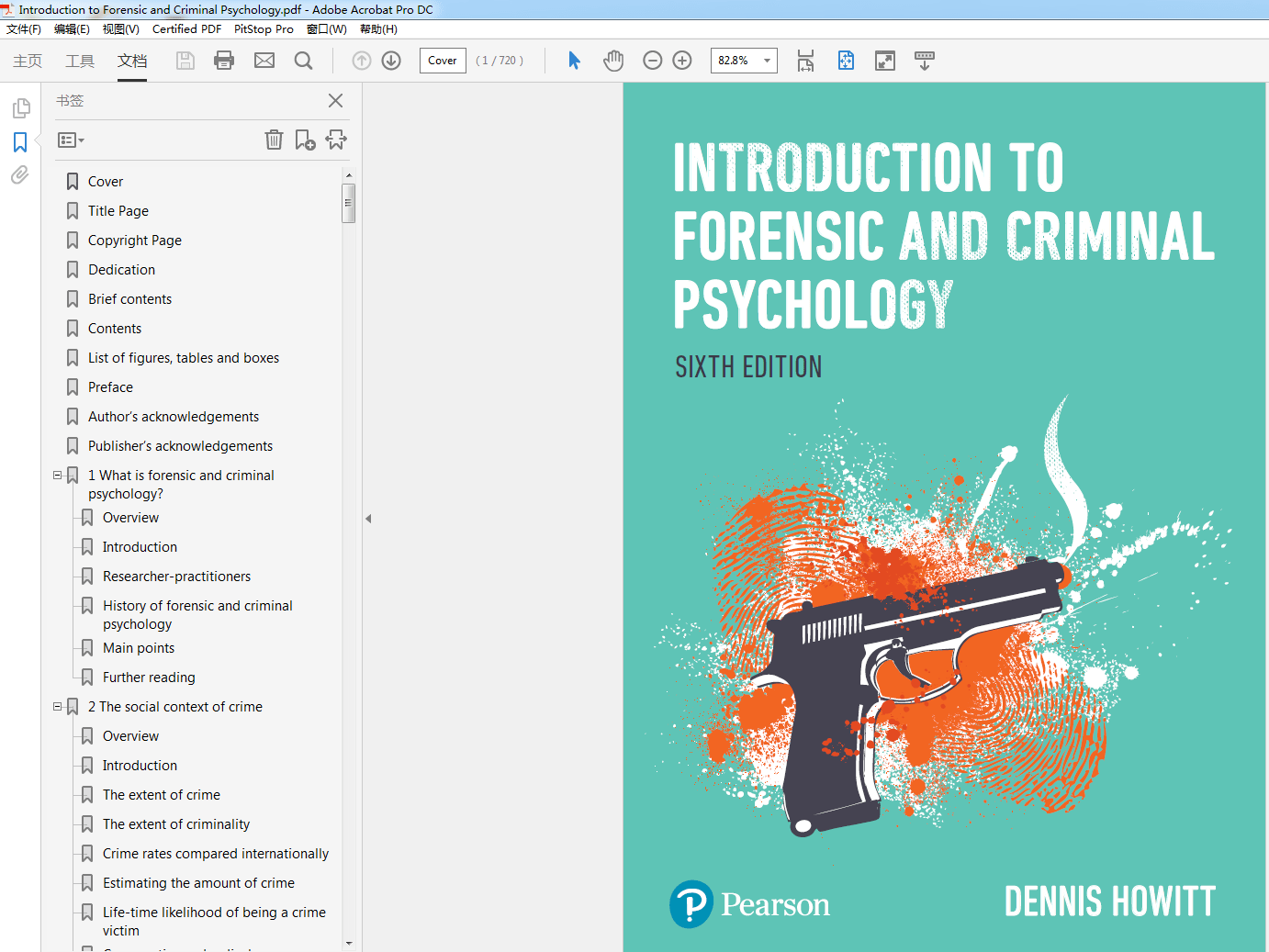Collapse chapter '2 The social context of crime'
The image size is (1269, 952).
(57, 706)
